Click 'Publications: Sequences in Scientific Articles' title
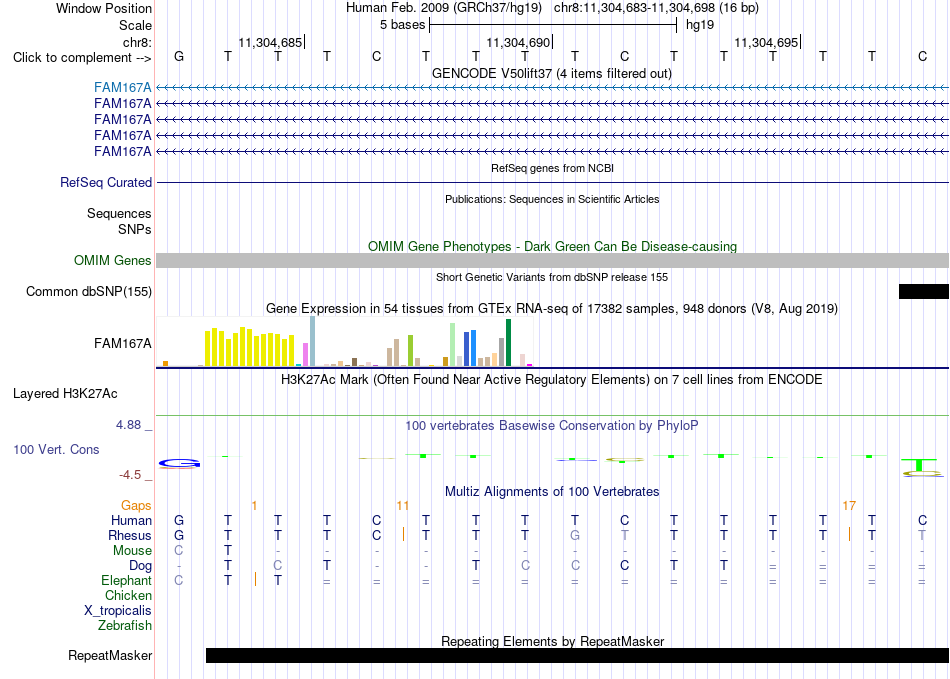Image resolution: width=950 pixels, height=679 pixels. click(552, 199)
